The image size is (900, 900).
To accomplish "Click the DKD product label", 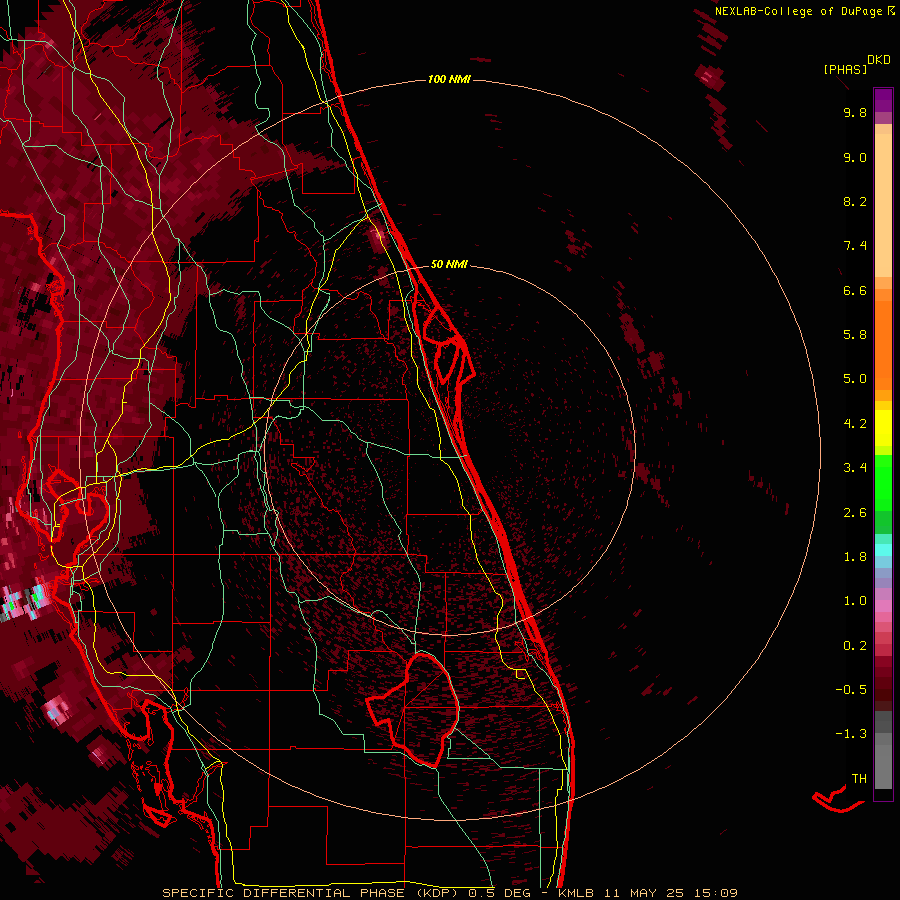I will coord(879,60).
